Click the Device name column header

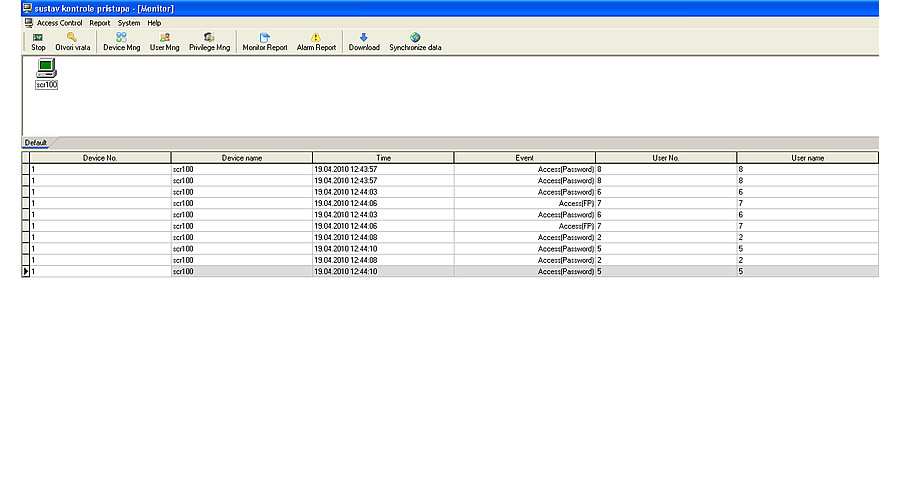(241, 158)
